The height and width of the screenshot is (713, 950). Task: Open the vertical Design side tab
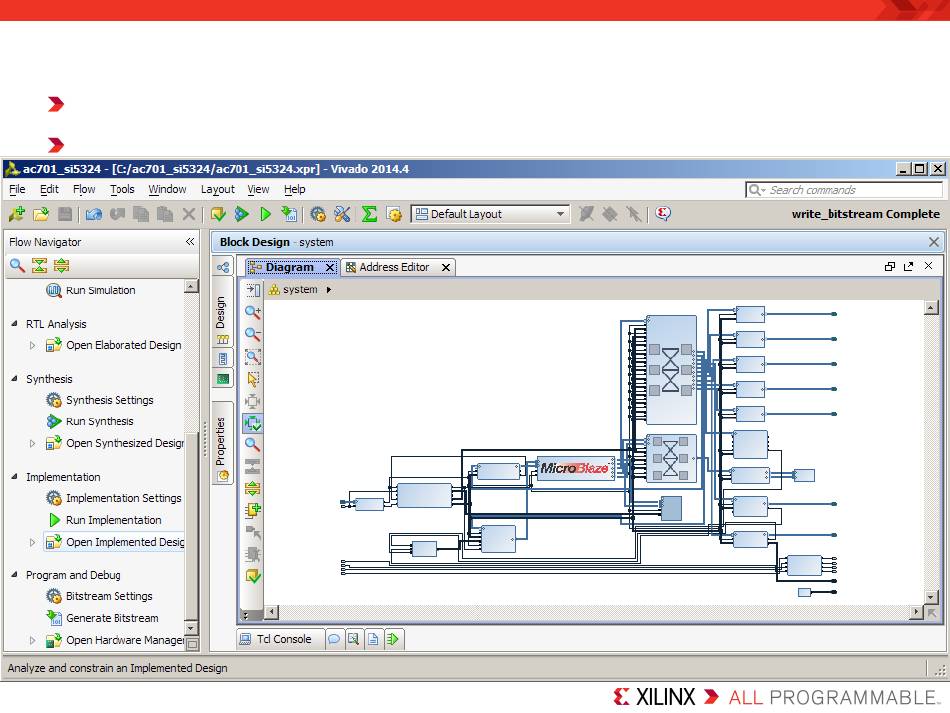[x=222, y=312]
